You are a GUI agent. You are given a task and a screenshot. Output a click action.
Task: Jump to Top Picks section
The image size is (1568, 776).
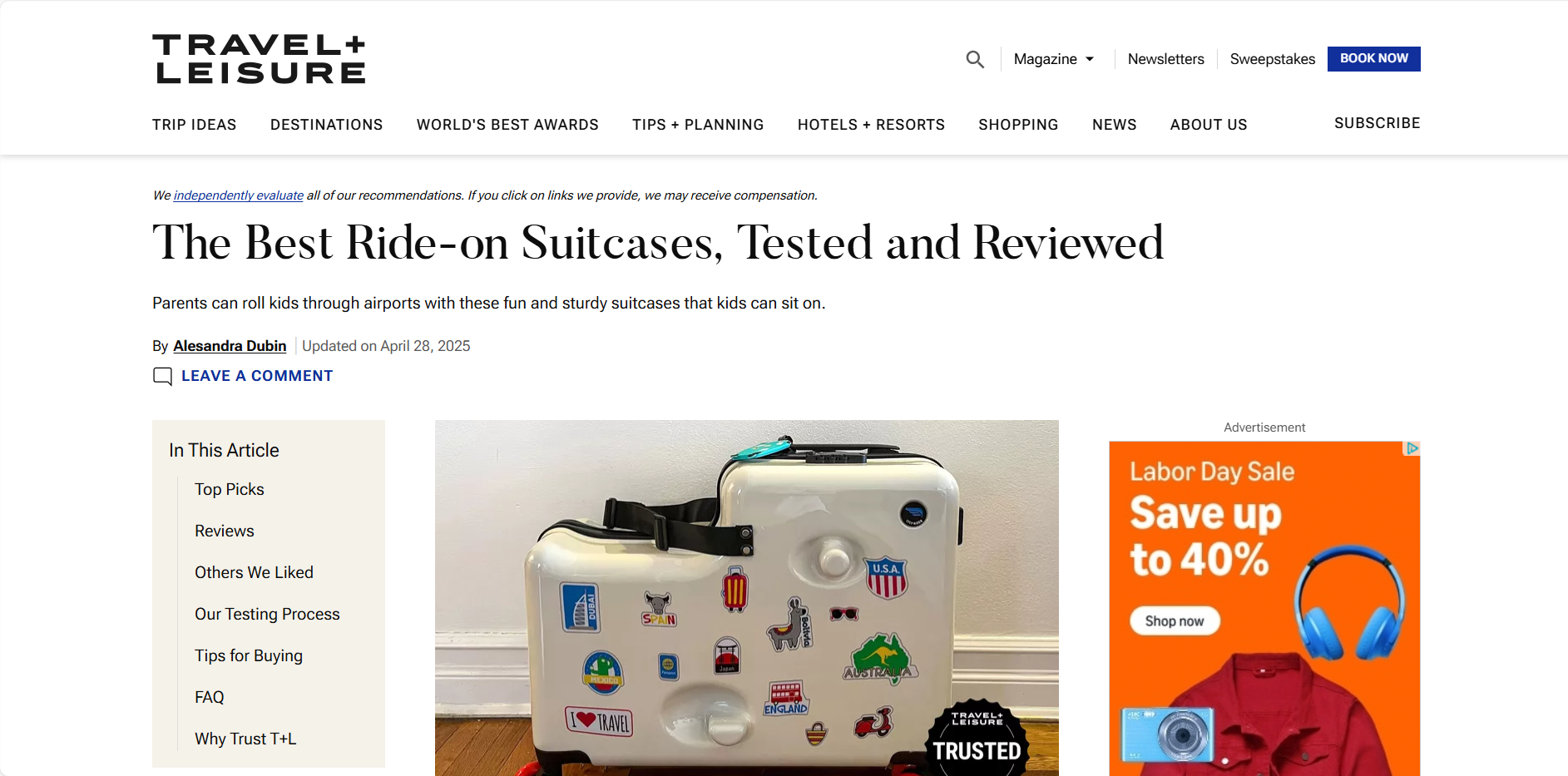point(230,489)
